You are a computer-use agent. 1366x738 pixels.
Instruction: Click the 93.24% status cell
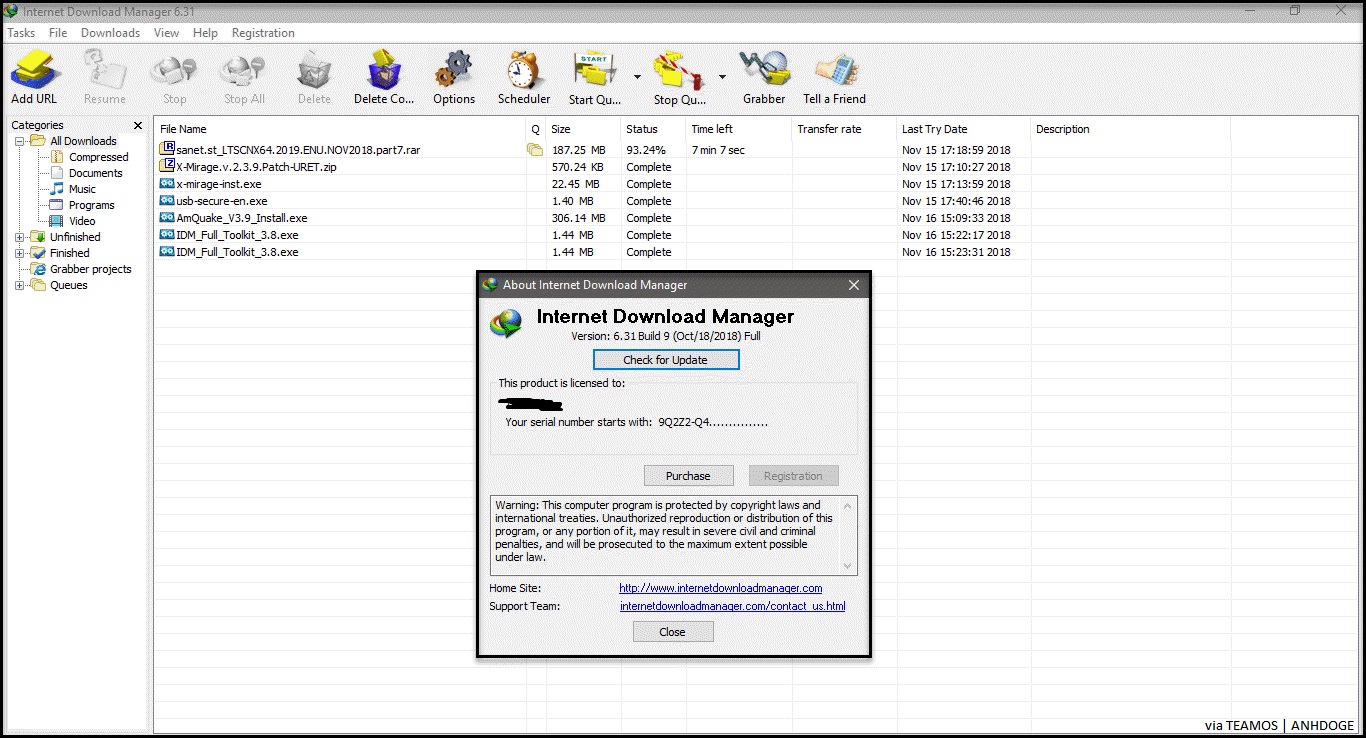646,150
